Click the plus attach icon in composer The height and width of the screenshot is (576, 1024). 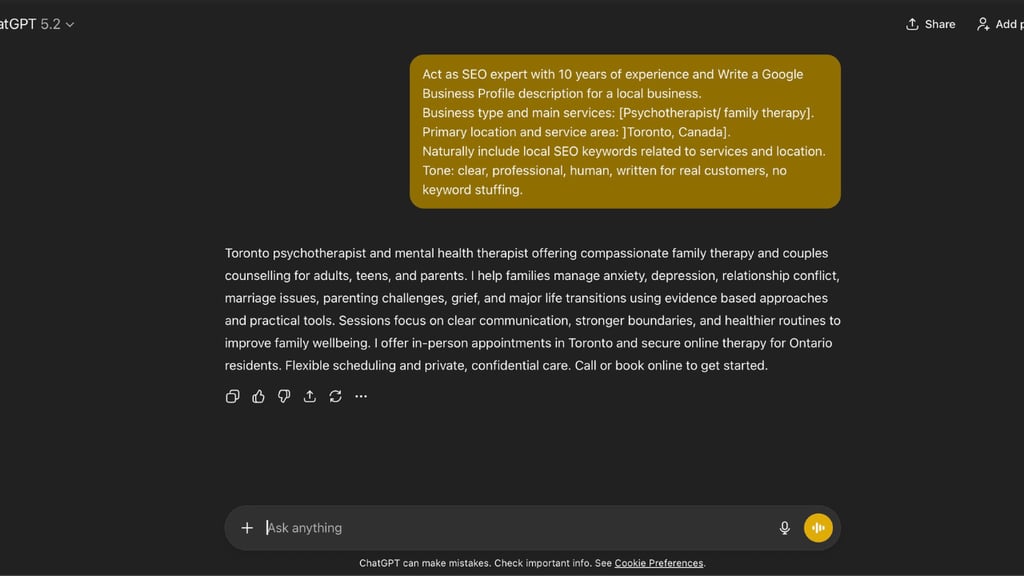pos(247,528)
